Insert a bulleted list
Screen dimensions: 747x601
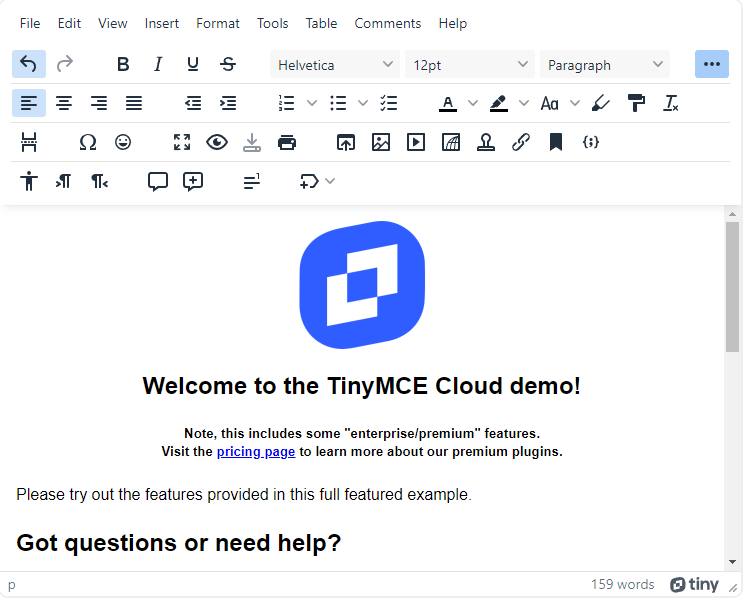(338, 103)
